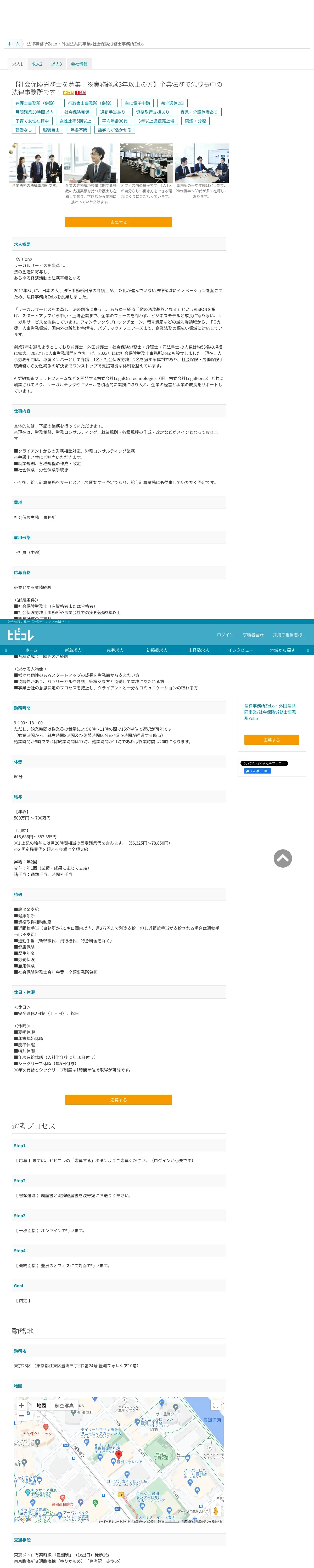Open インタビュー in the navigation bar

240,650
